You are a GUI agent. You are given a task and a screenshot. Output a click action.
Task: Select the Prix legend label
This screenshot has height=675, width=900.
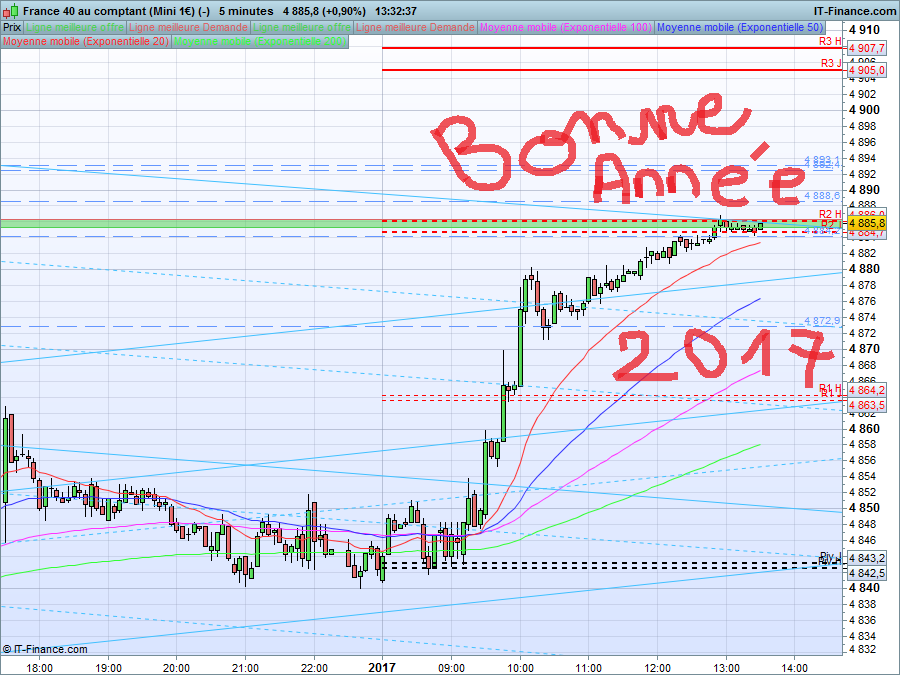coord(12,27)
